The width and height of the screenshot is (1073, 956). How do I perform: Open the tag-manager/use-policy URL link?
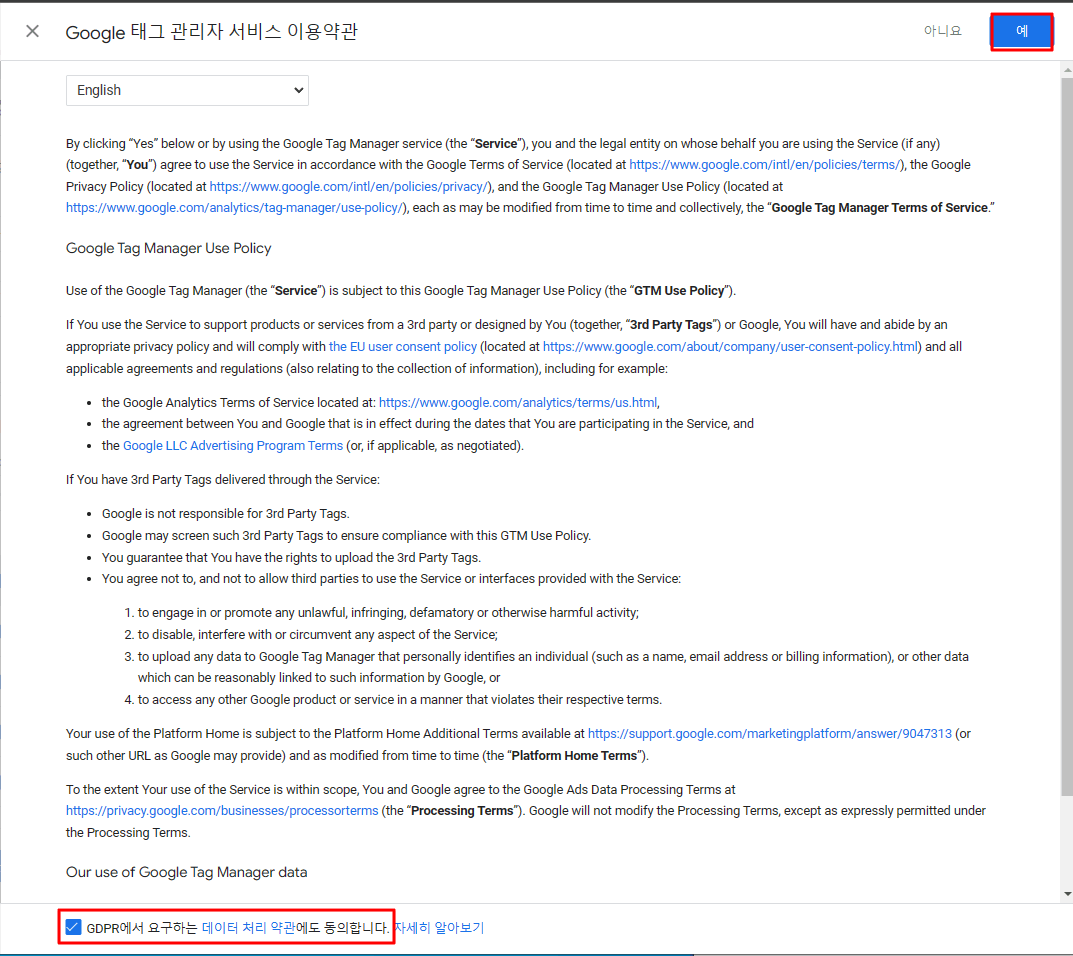[x=235, y=208]
